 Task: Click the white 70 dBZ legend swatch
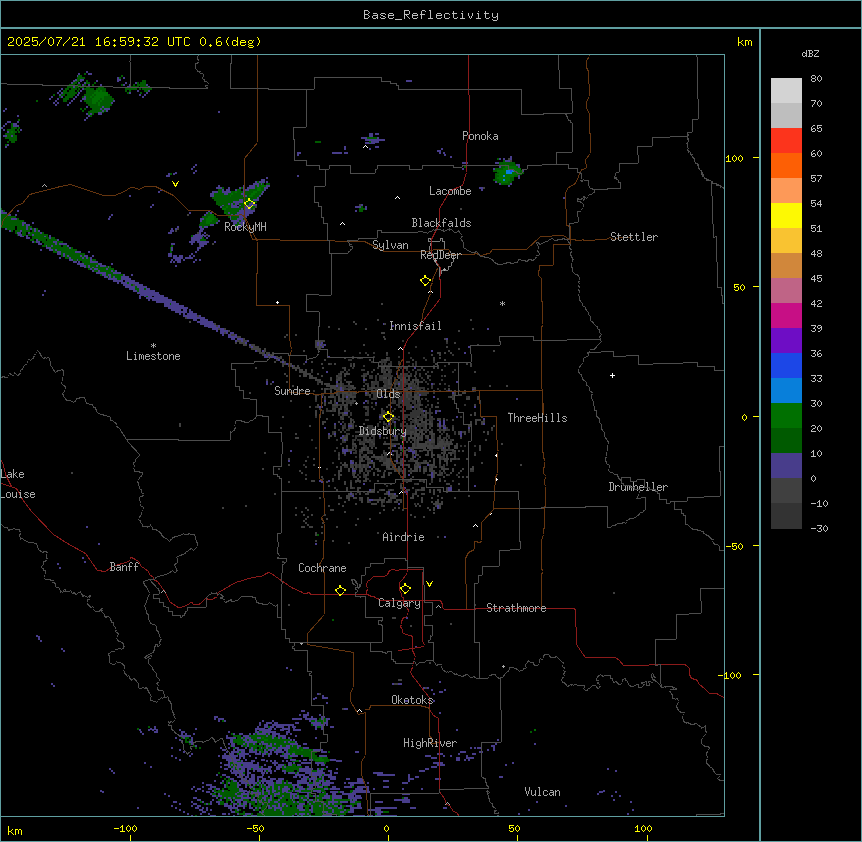[786, 91]
